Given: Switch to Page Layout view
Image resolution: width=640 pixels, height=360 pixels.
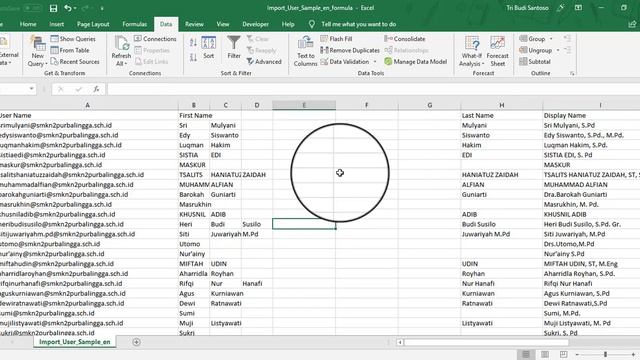Looking at the screenshot, I should (545, 354).
